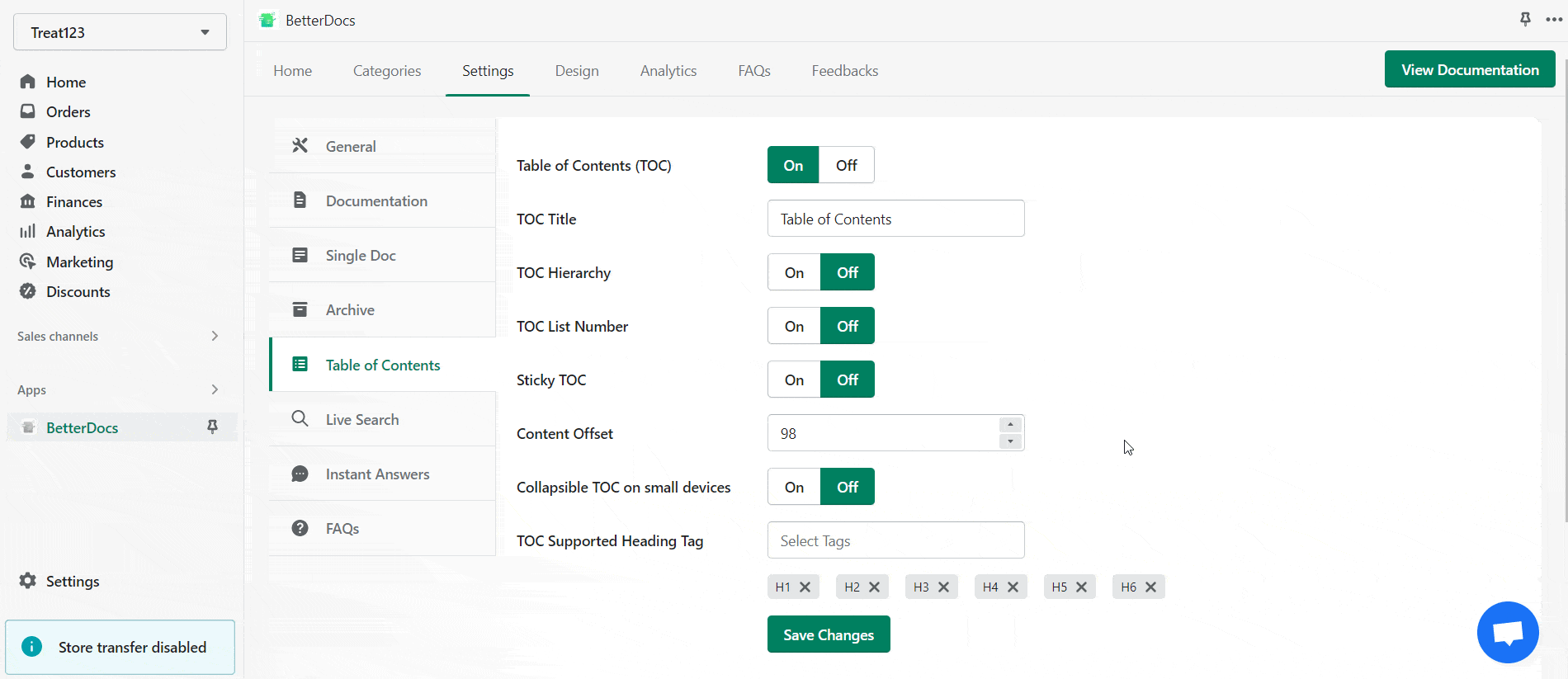
Task: Click the Finances bank icon
Action: pyautogui.click(x=28, y=201)
